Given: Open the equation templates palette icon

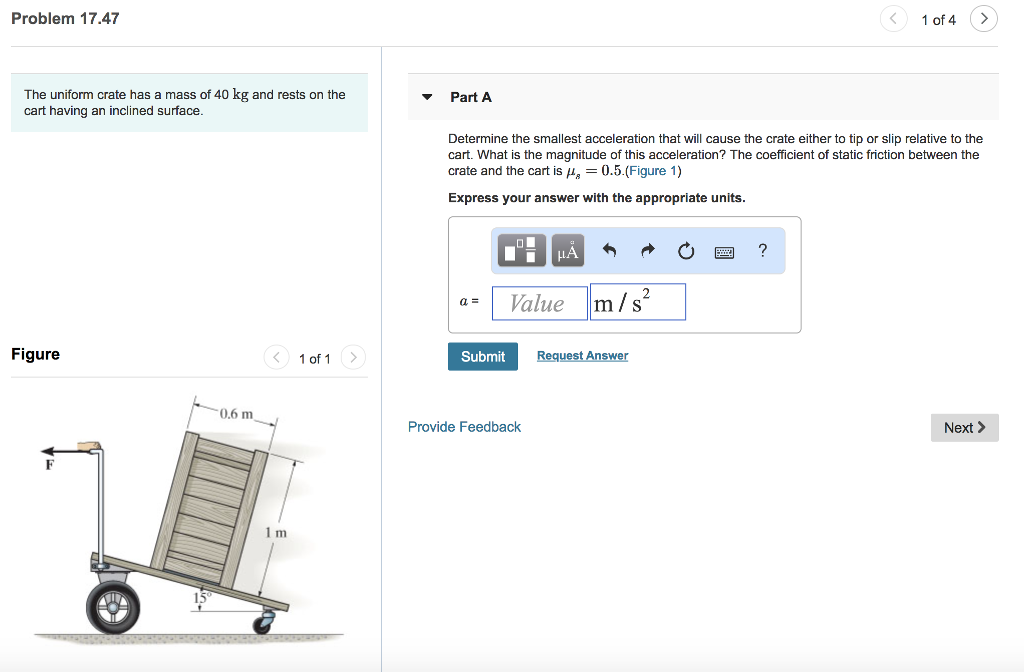Looking at the screenshot, I should (x=519, y=250).
